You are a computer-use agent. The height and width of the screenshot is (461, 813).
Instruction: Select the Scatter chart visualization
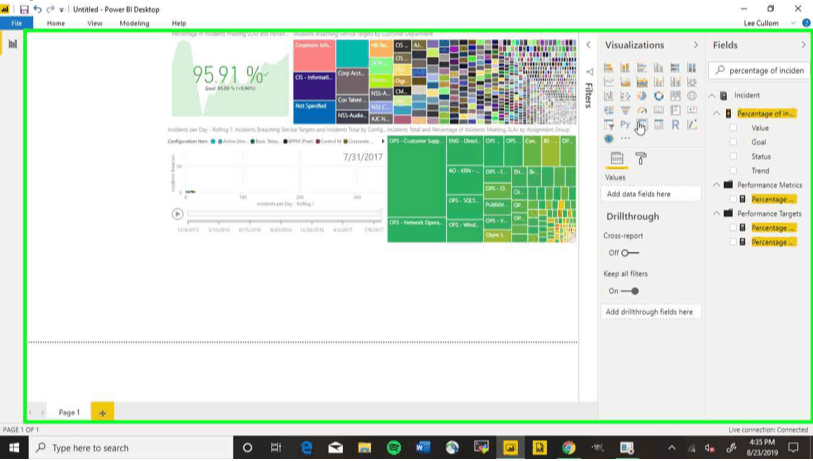pos(625,96)
